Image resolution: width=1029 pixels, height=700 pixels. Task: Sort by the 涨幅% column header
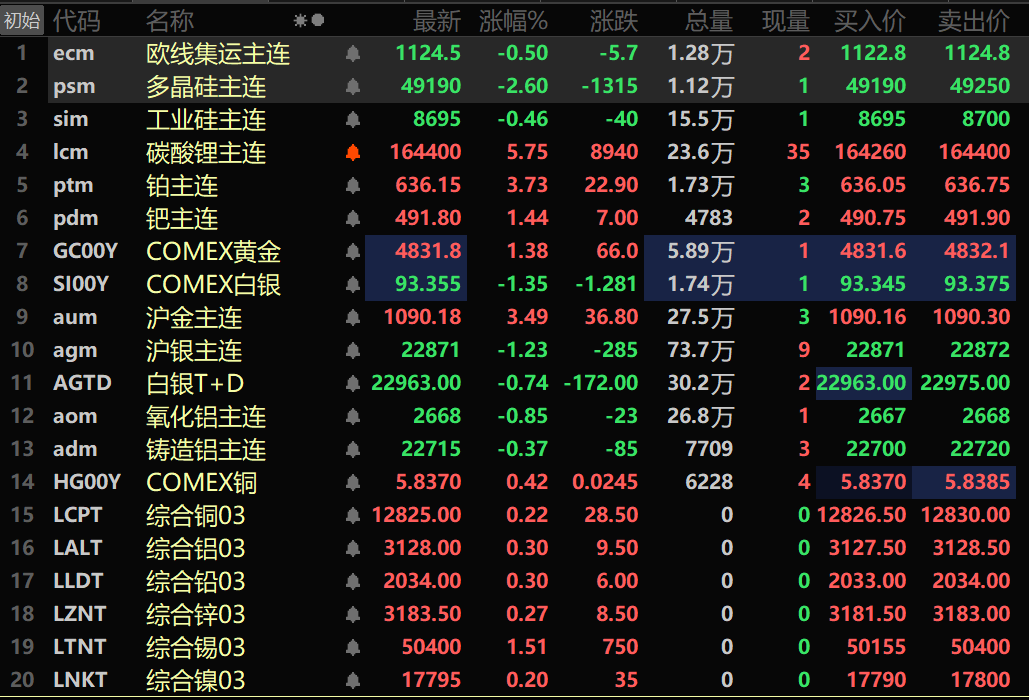(513, 20)
